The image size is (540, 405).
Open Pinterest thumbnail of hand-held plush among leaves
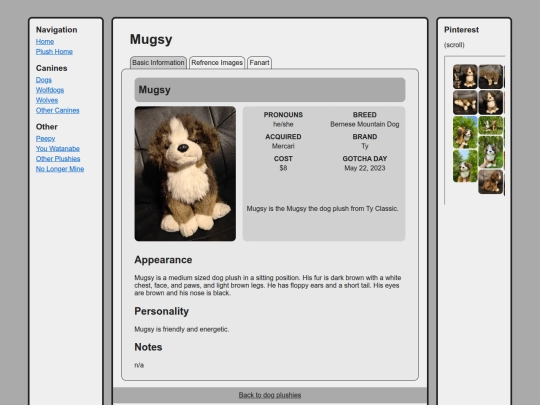coord(491,152)
